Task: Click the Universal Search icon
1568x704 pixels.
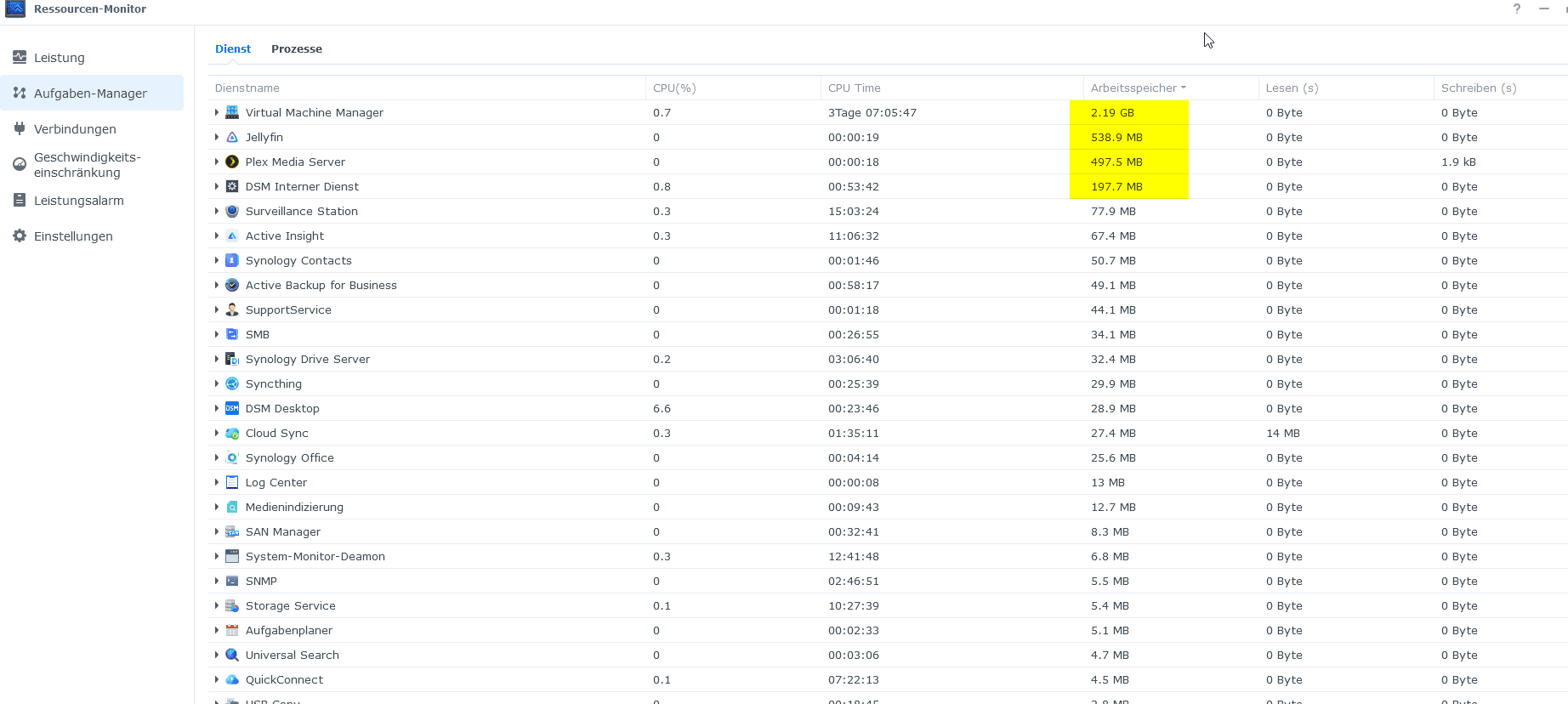Action: point(232,655)
